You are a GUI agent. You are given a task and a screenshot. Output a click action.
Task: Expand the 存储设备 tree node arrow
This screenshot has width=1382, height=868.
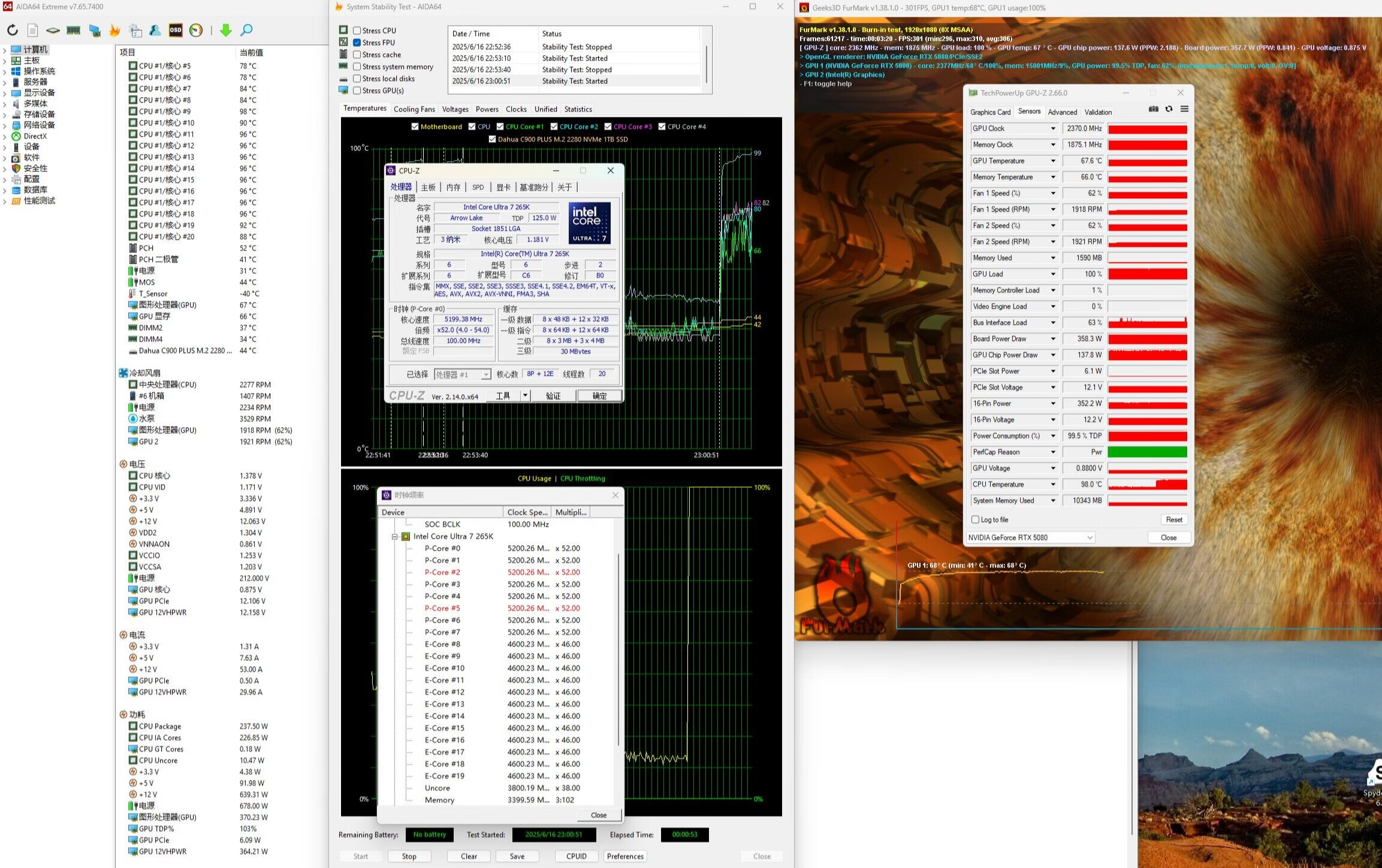(5, 114)
